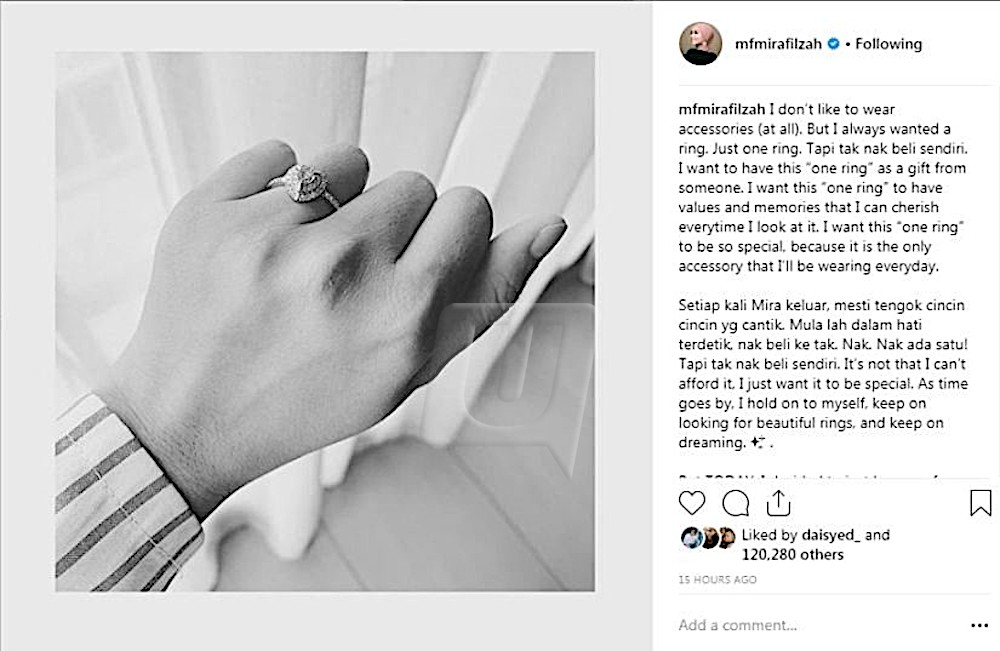Viewport: 1000px width, 651px height.
Task: Click the liker avatars beside Liked by
Action: tap(708, 538)
